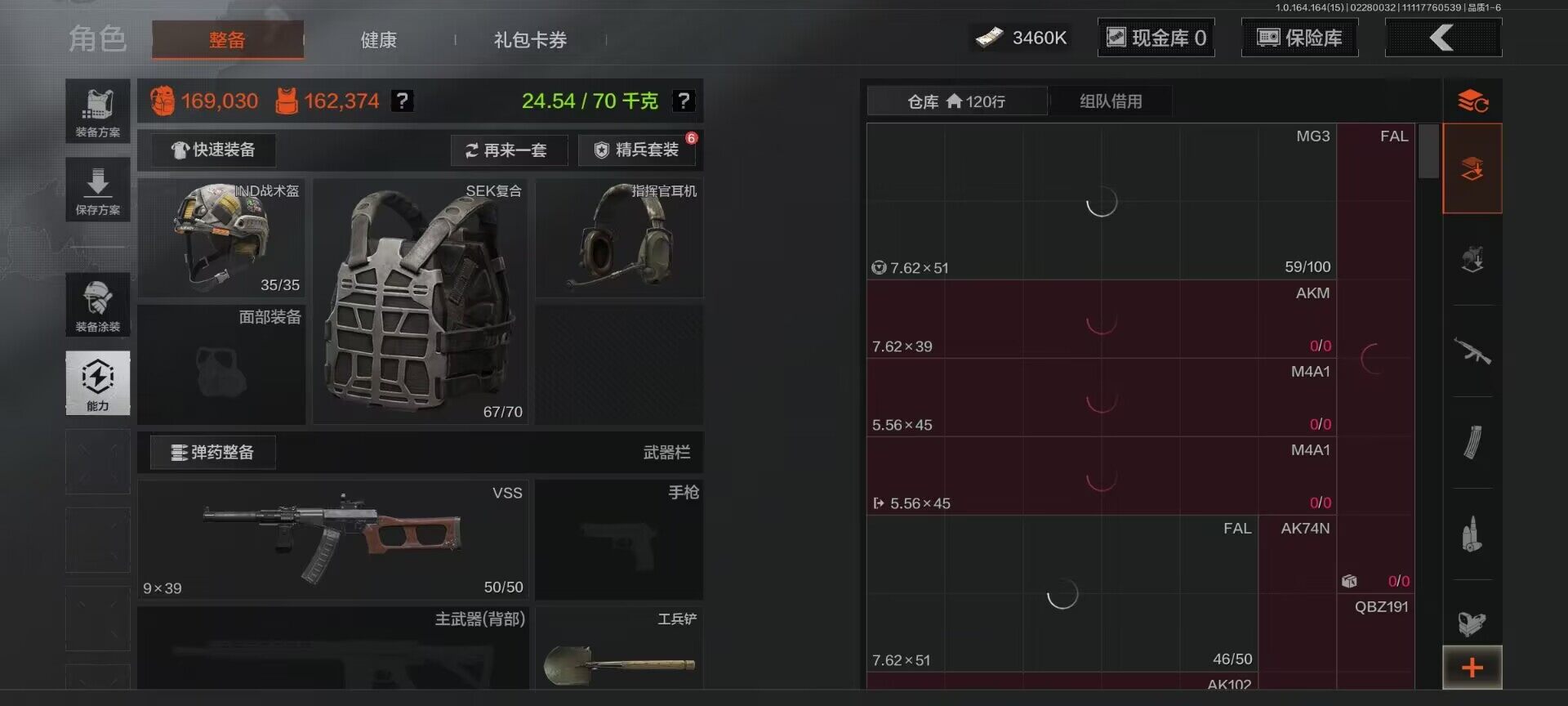Image resolution: width=1568 pixels, height=706 pixels.
Task: Open the 装备涂装 equipment skins icon
Action: click(98, 305)
